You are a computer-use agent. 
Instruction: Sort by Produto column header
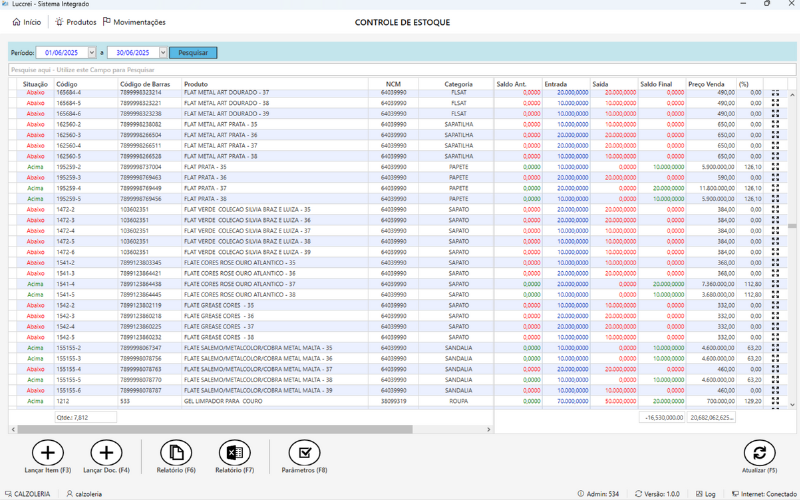coord(196,84)
